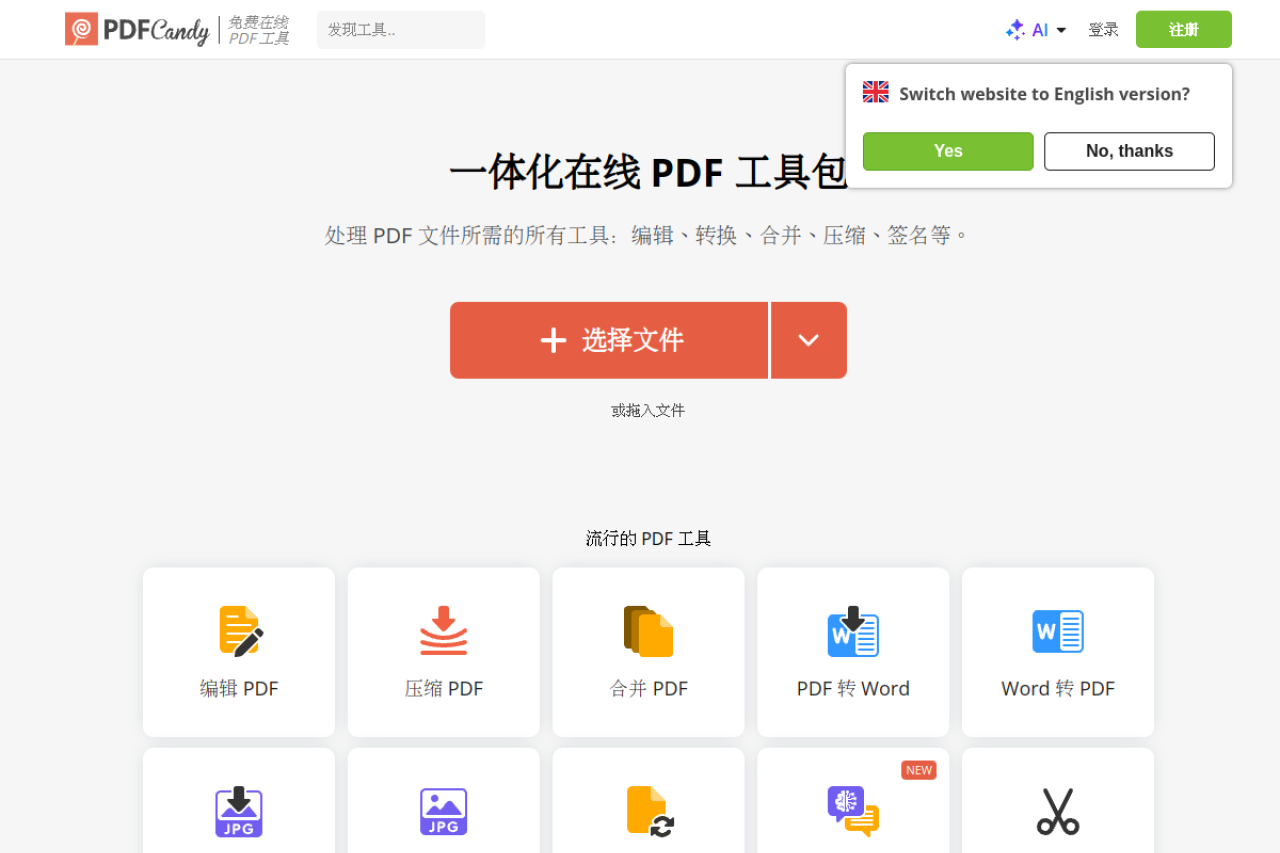Click the AI sparkle icon in header
This screenshot has width=1280, height=853.
[x=1015, y=30]
